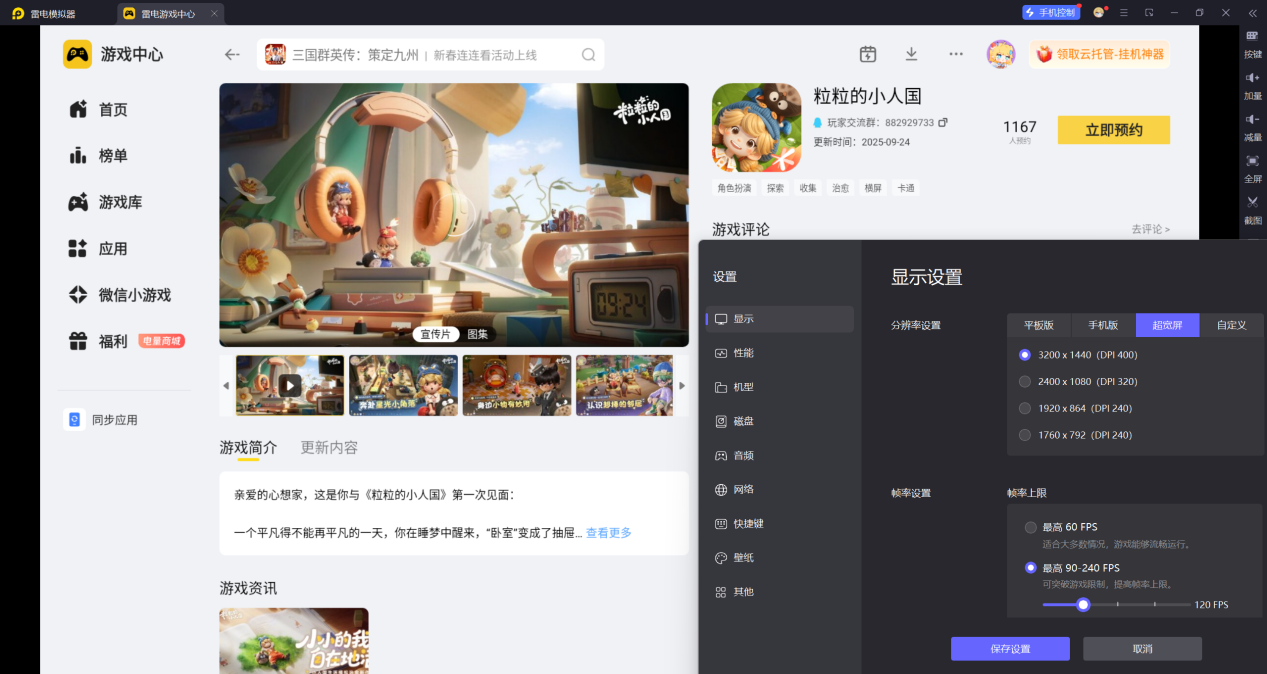Select 1920 x 864 resolution option

pos(1025,408)
